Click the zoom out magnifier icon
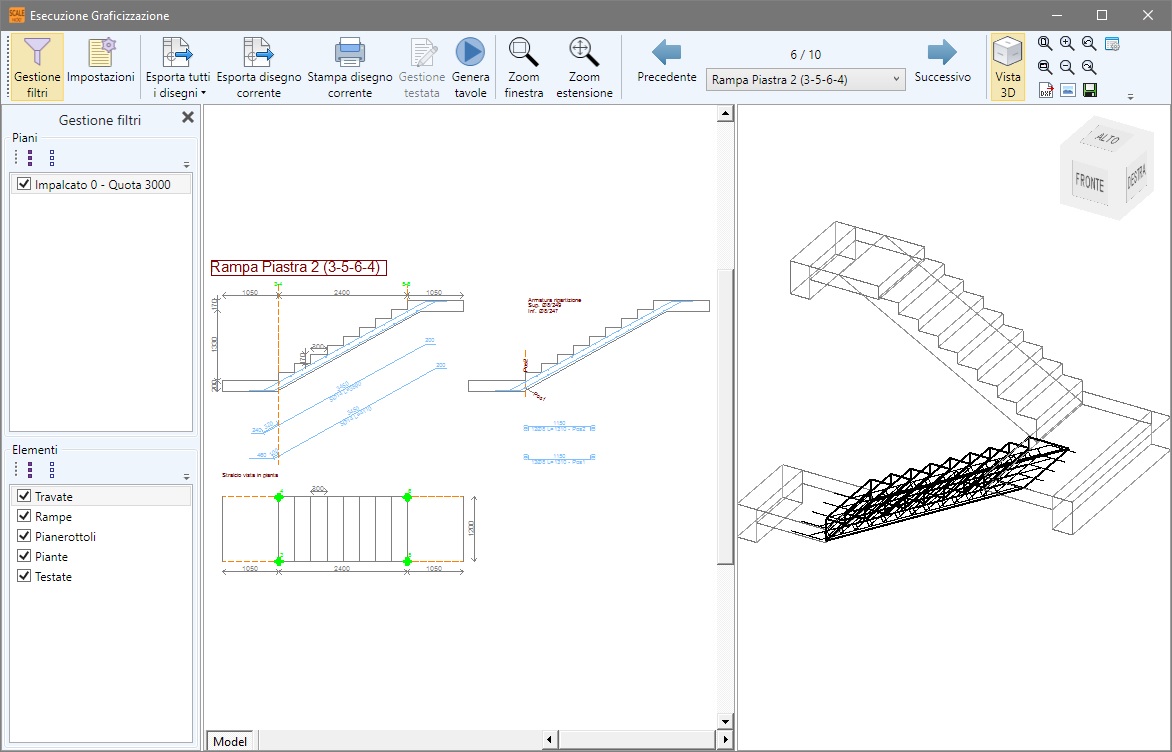Viewport: 1172px width, 752px height. (1067, 67)
